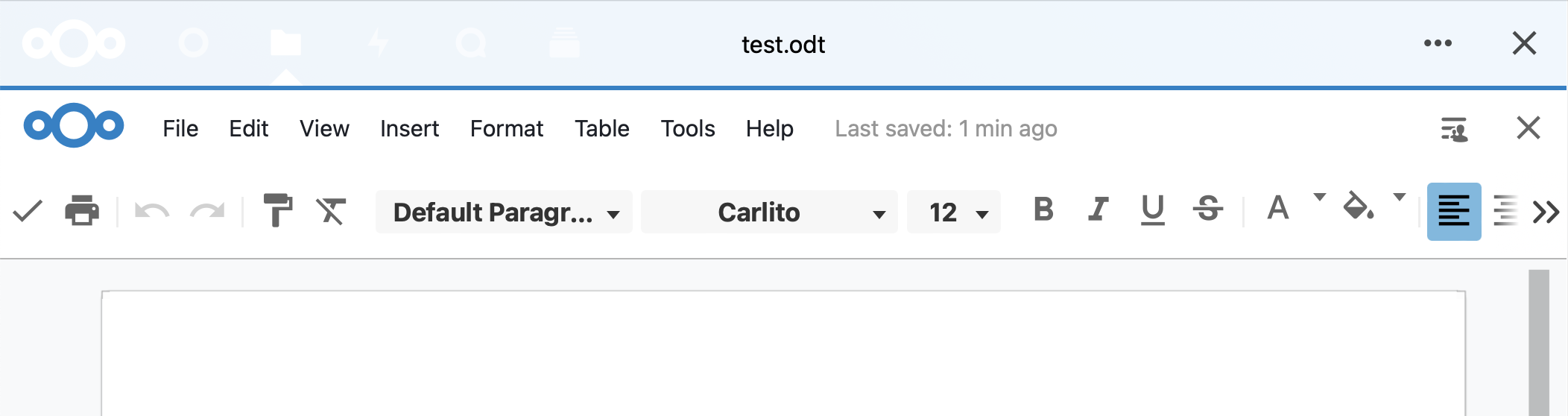
Task: Open the highlight color picker arrow
Action: (x=1399, y=198)
